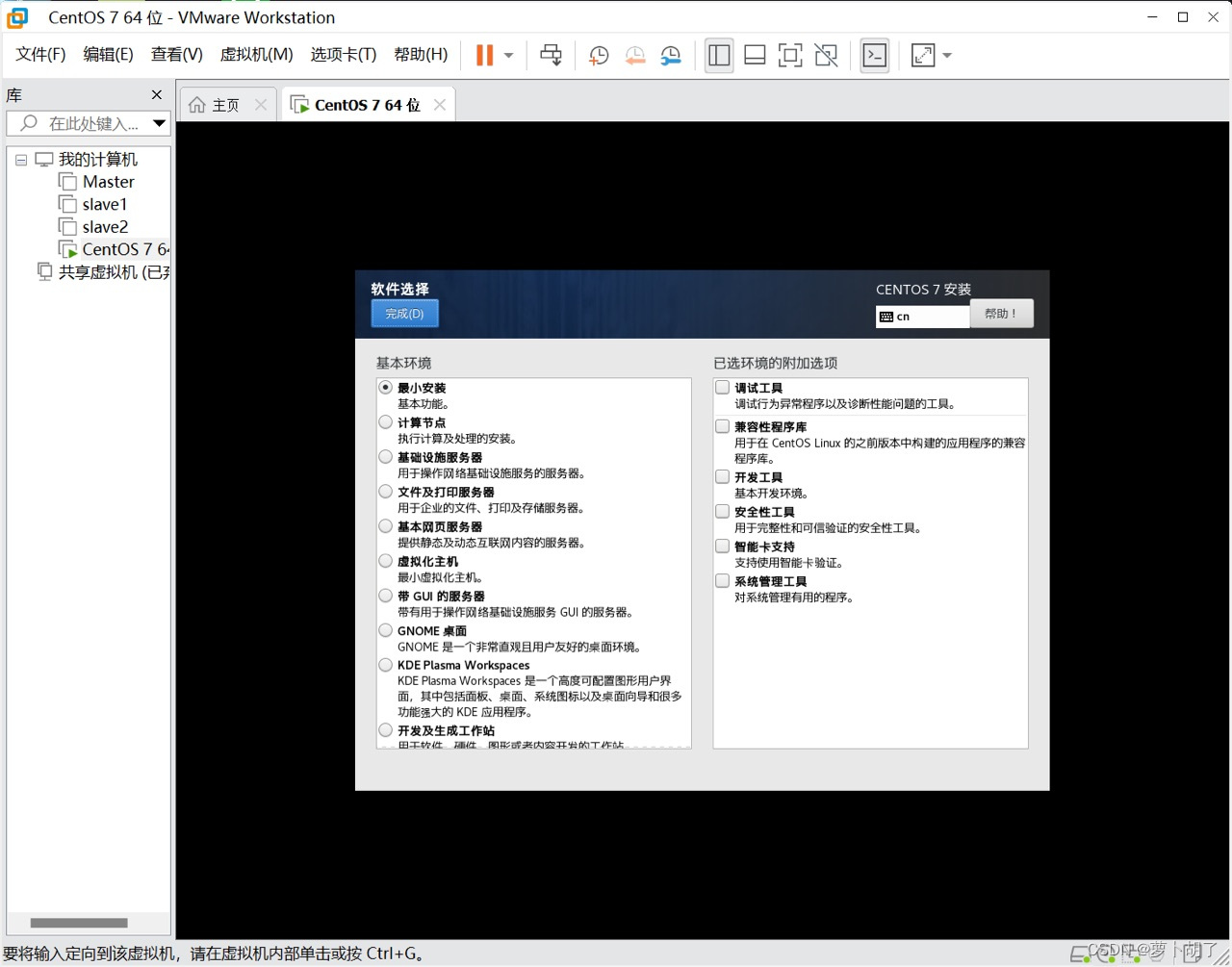Image resolution: width=1232 pixels, height=967 pixels.
Task: Open the library search dropdown arrow
Action: tap(160, 123)
